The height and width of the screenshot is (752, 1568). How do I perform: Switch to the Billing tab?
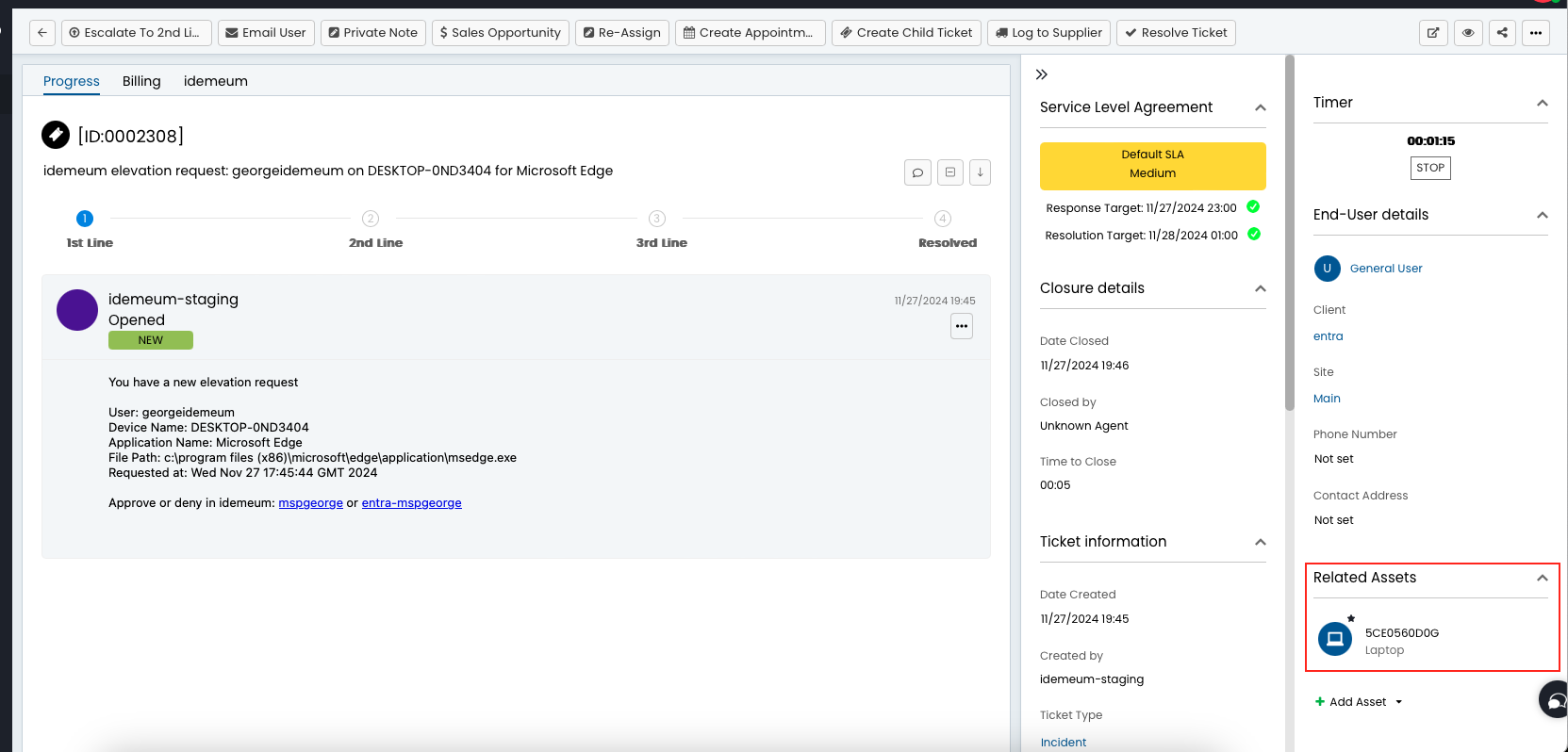[141, 81]
